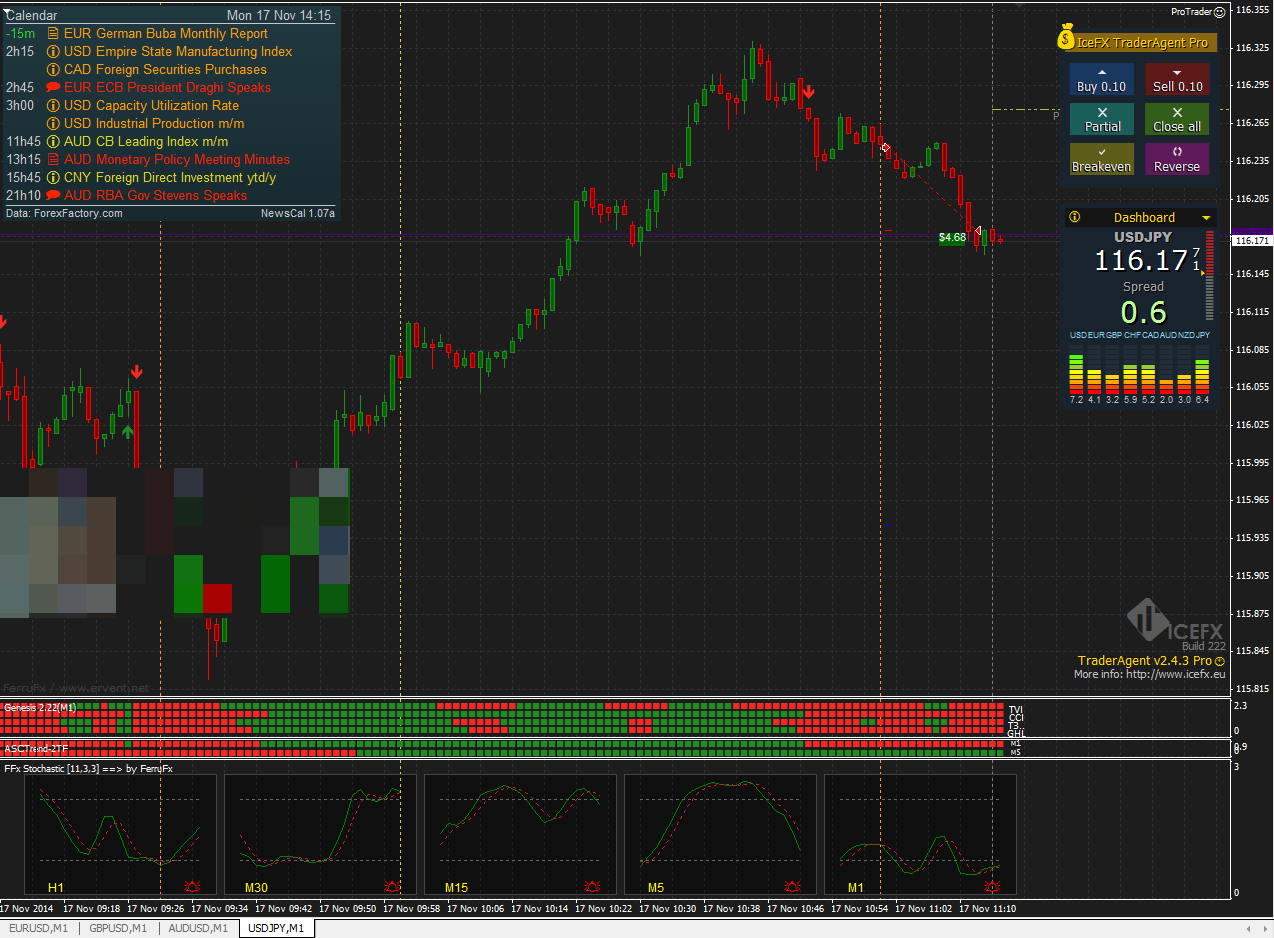Click the Genesis 2.22(M1) indicator label
1274x938 pixels.
click(x=39, y=707)
